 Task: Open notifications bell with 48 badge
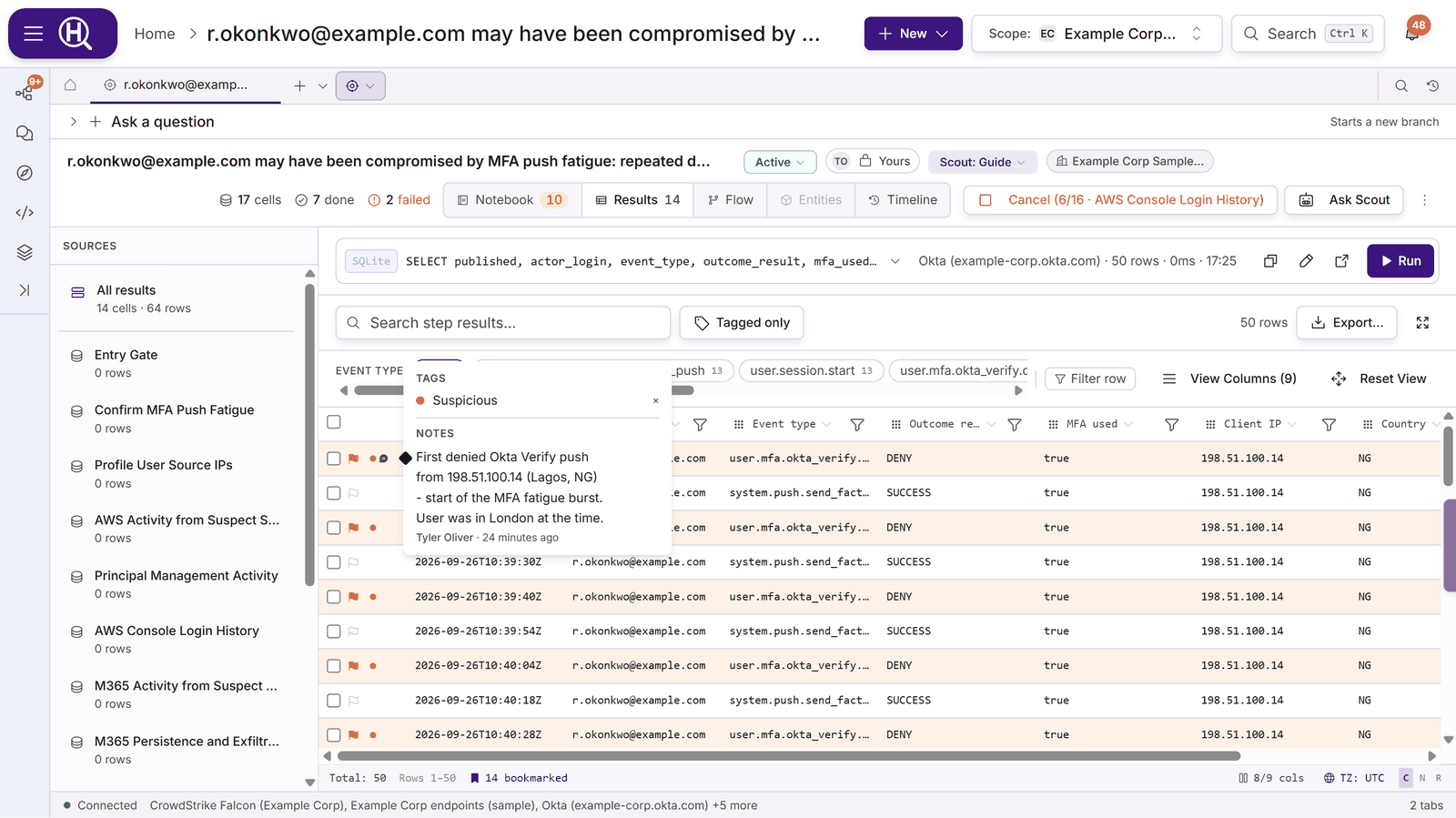[x=1413, y=32]
